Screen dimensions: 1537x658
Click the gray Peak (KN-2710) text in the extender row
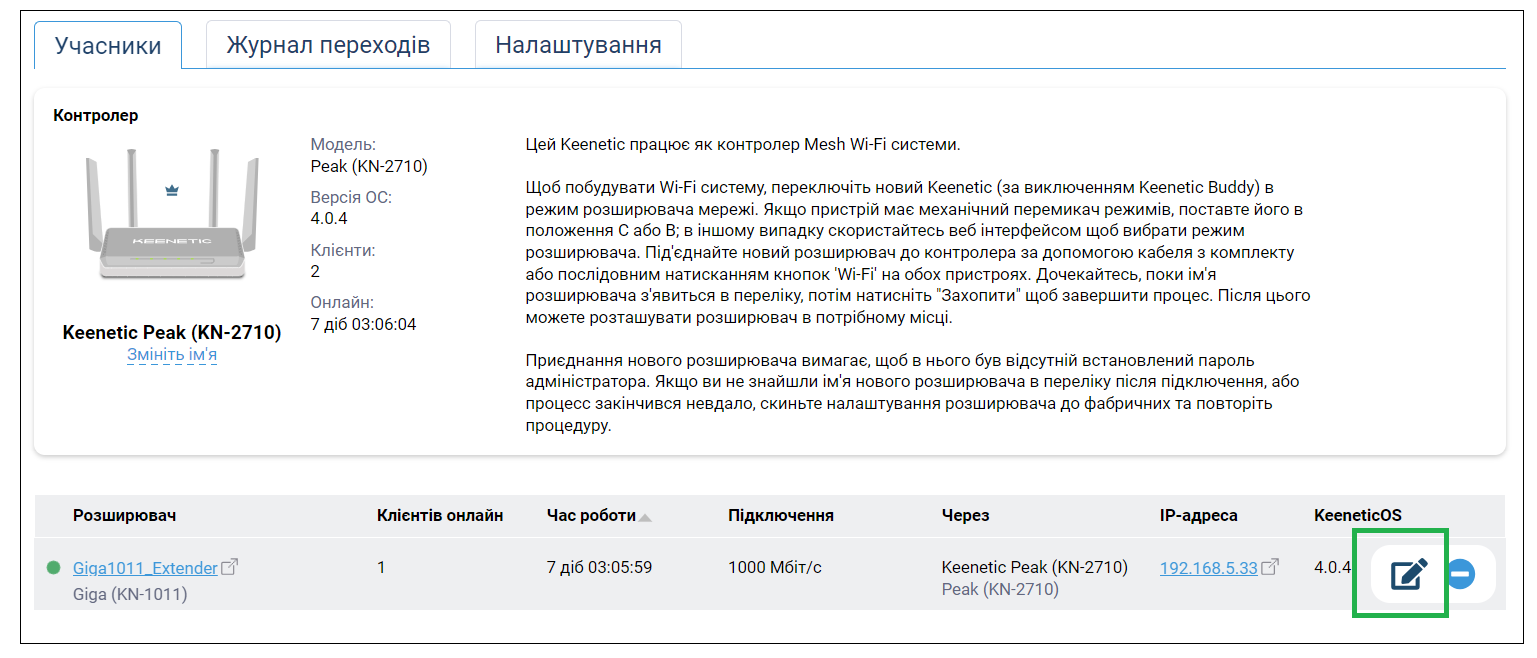pyautogui.click(x=1000, y=590)
